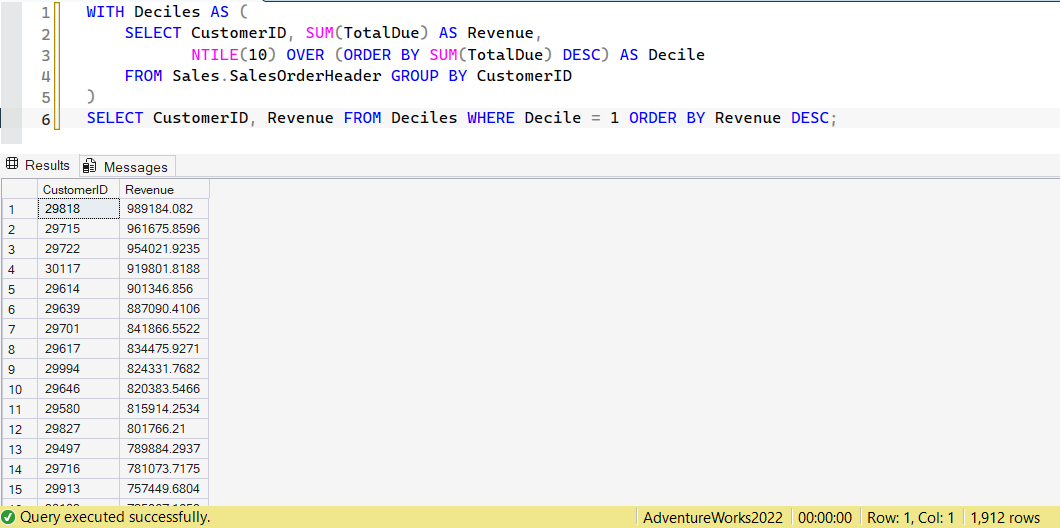Select revenue value 834475.9271
This screenshot has width=1060, height=528.
click(164, 349)
